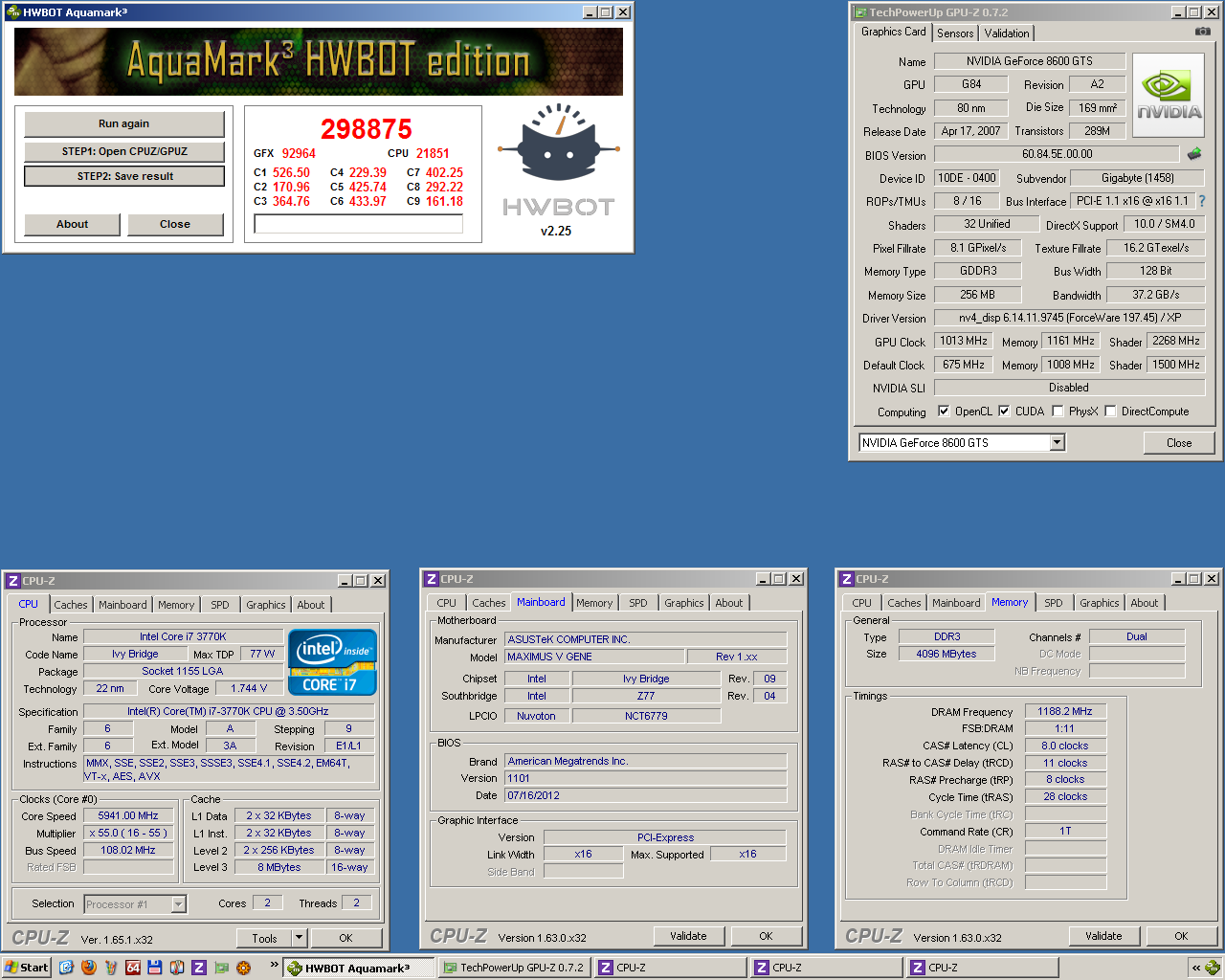This screenshot has width=1225, height=980.
Task: Click GPU-Z camera screenshot icon
Action: [x=1203, y=32]
